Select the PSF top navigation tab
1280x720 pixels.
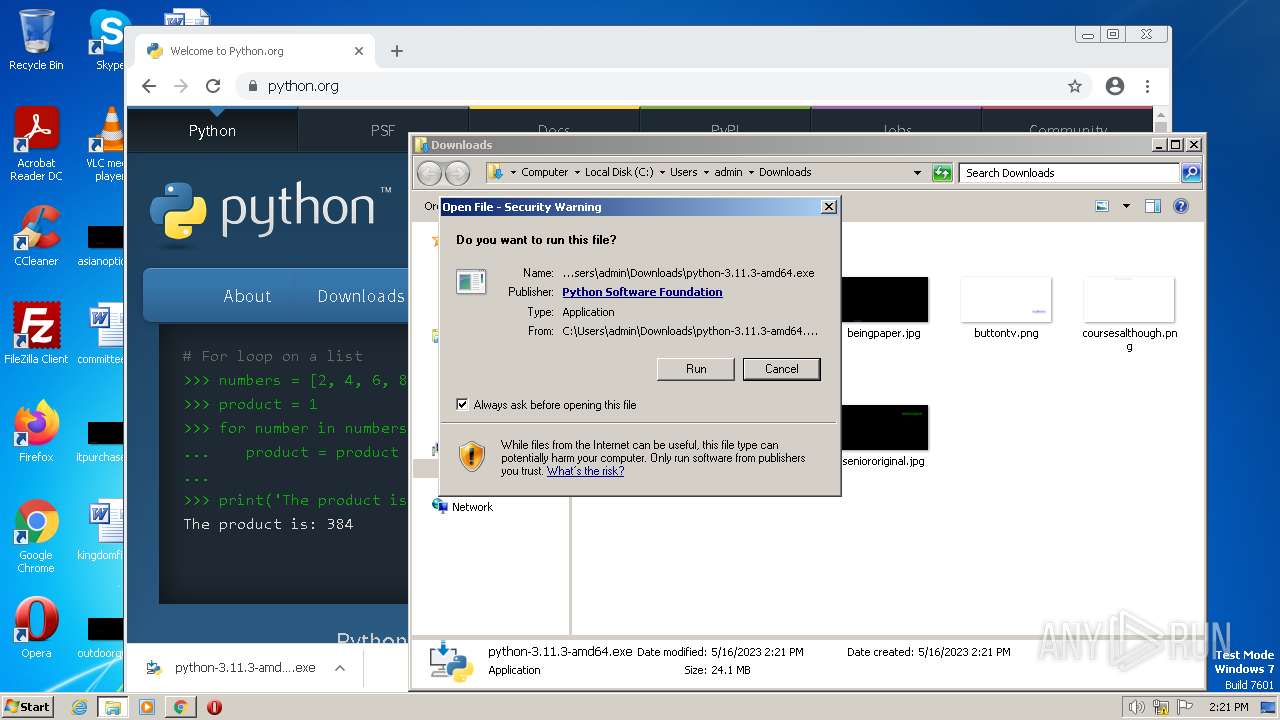[383, 130]
